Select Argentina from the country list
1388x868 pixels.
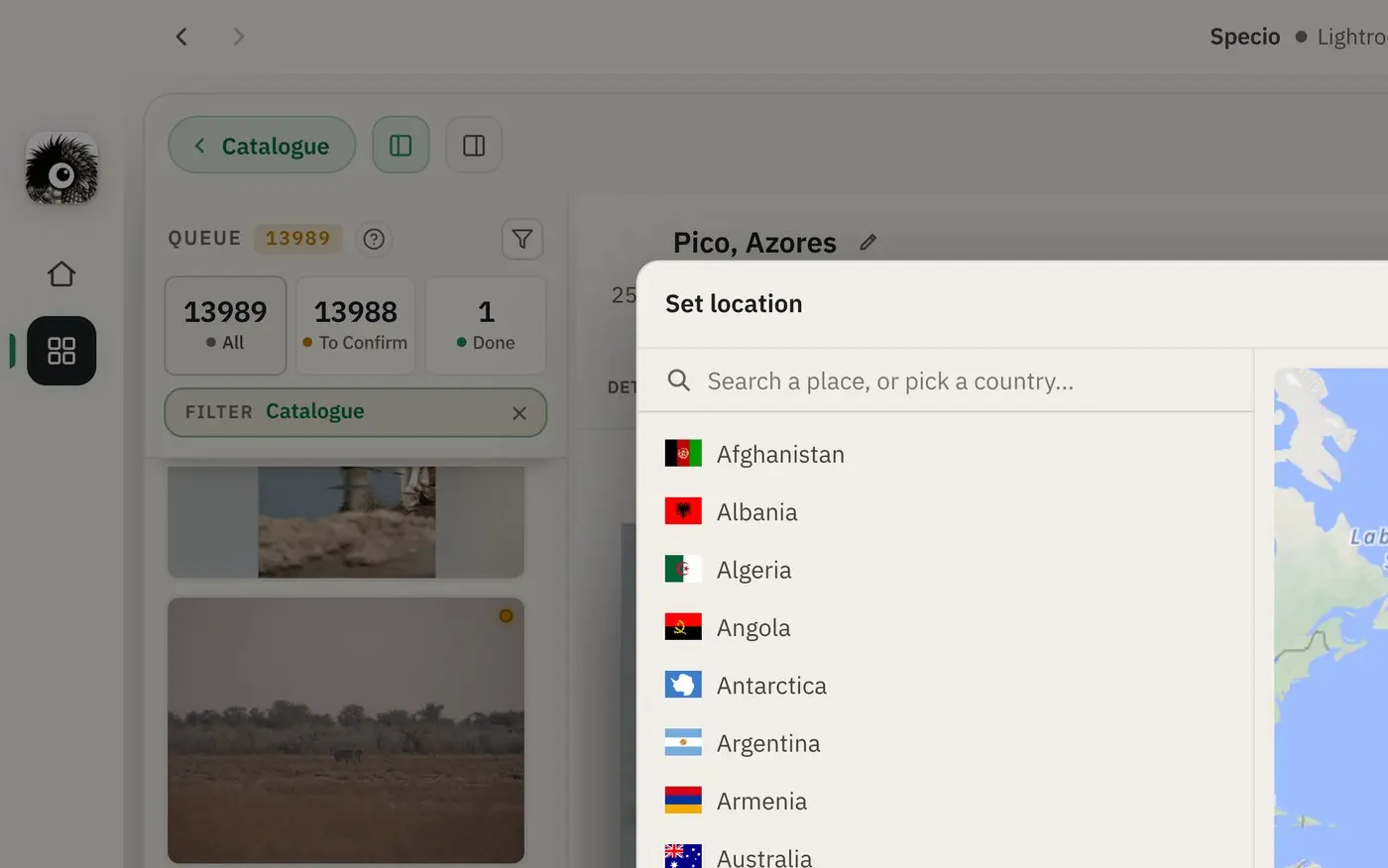(x=947, y=743)
